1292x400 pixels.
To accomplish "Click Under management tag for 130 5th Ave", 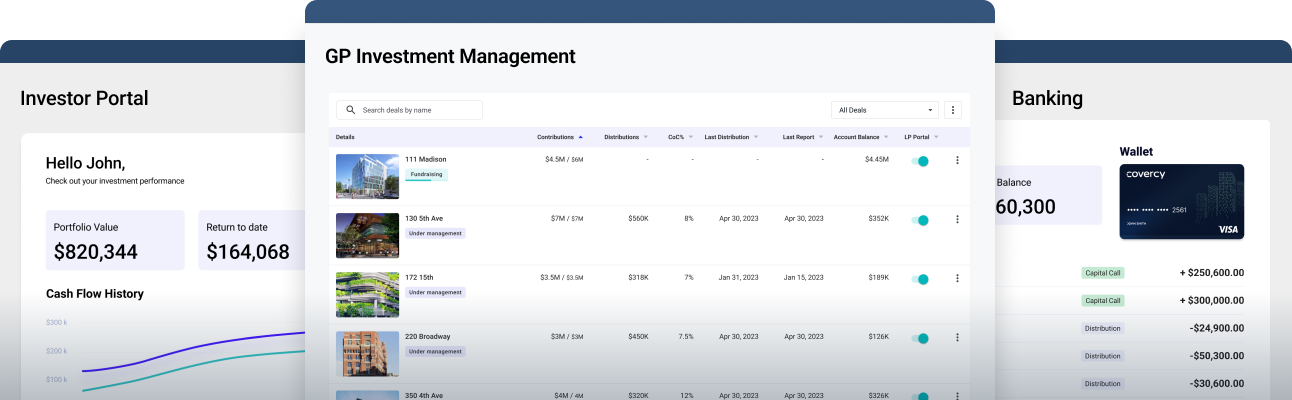I will point(435,233).
